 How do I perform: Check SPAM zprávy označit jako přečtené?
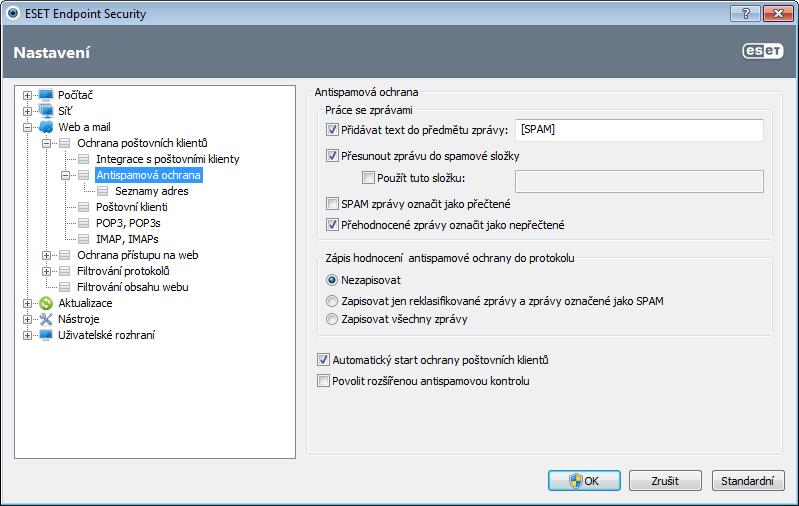(332, 204)
